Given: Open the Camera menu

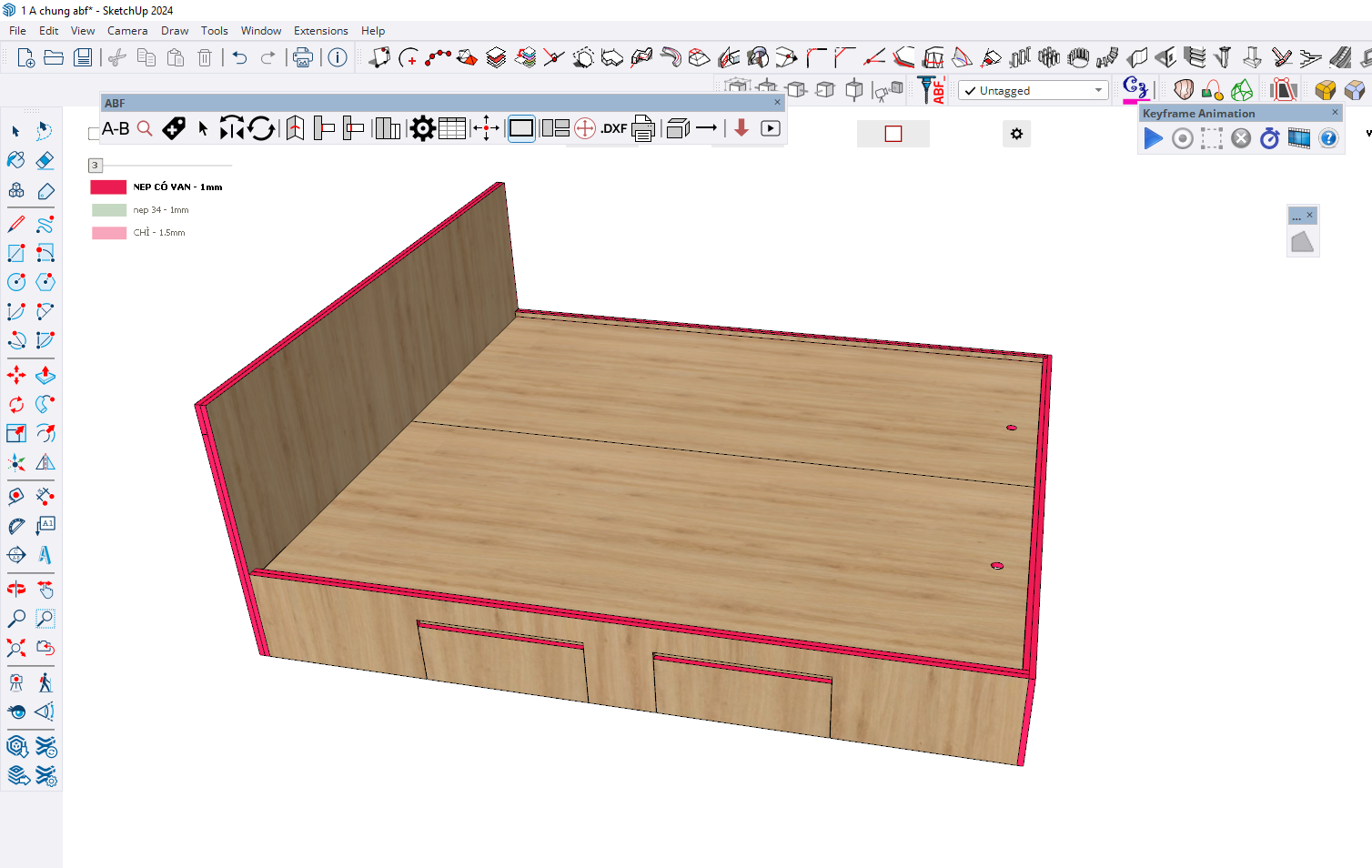Looking at the screenshot, I should pyautogui.click(x=126, y=31).
